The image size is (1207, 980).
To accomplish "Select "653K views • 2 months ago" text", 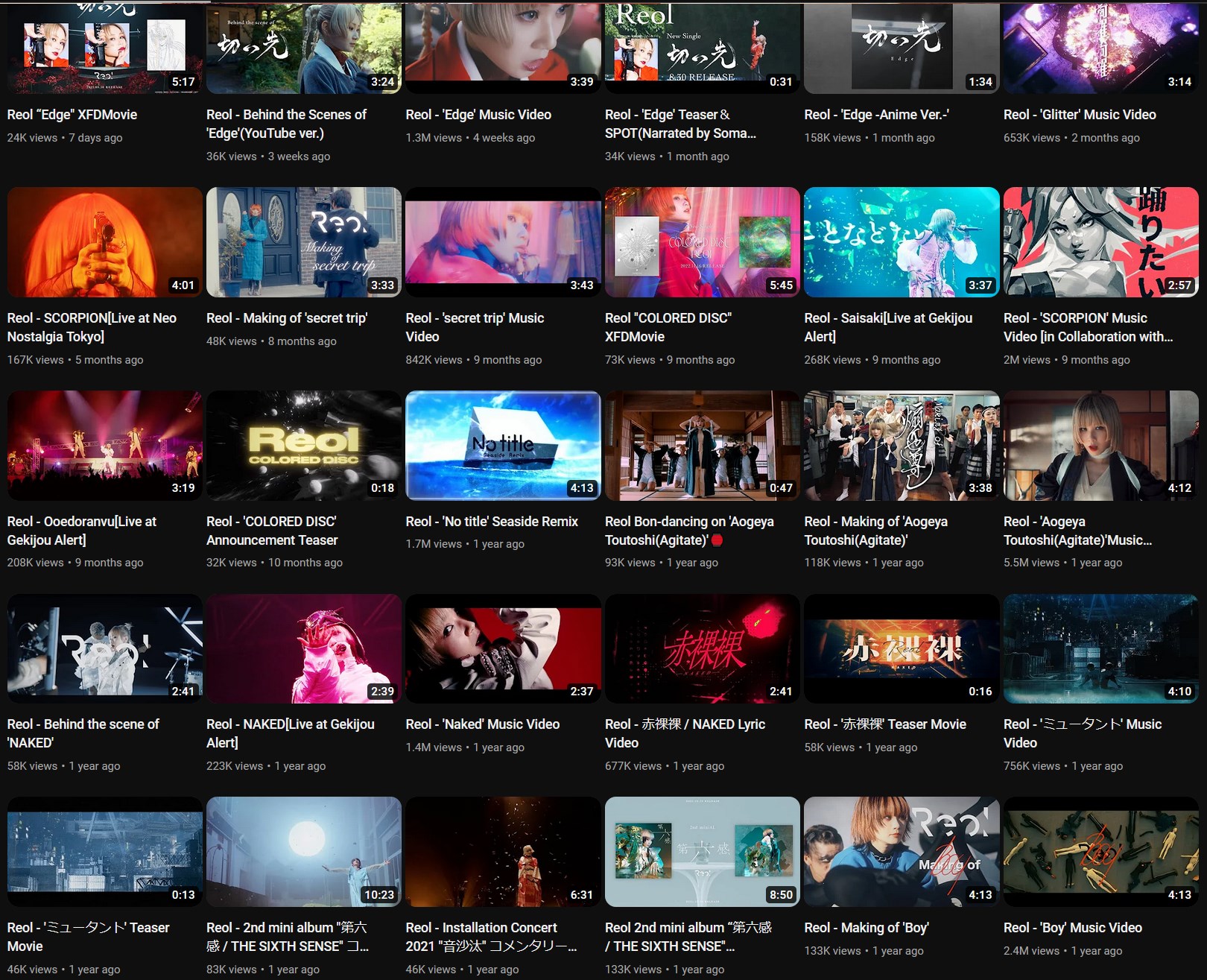I will click(1071, 138).
